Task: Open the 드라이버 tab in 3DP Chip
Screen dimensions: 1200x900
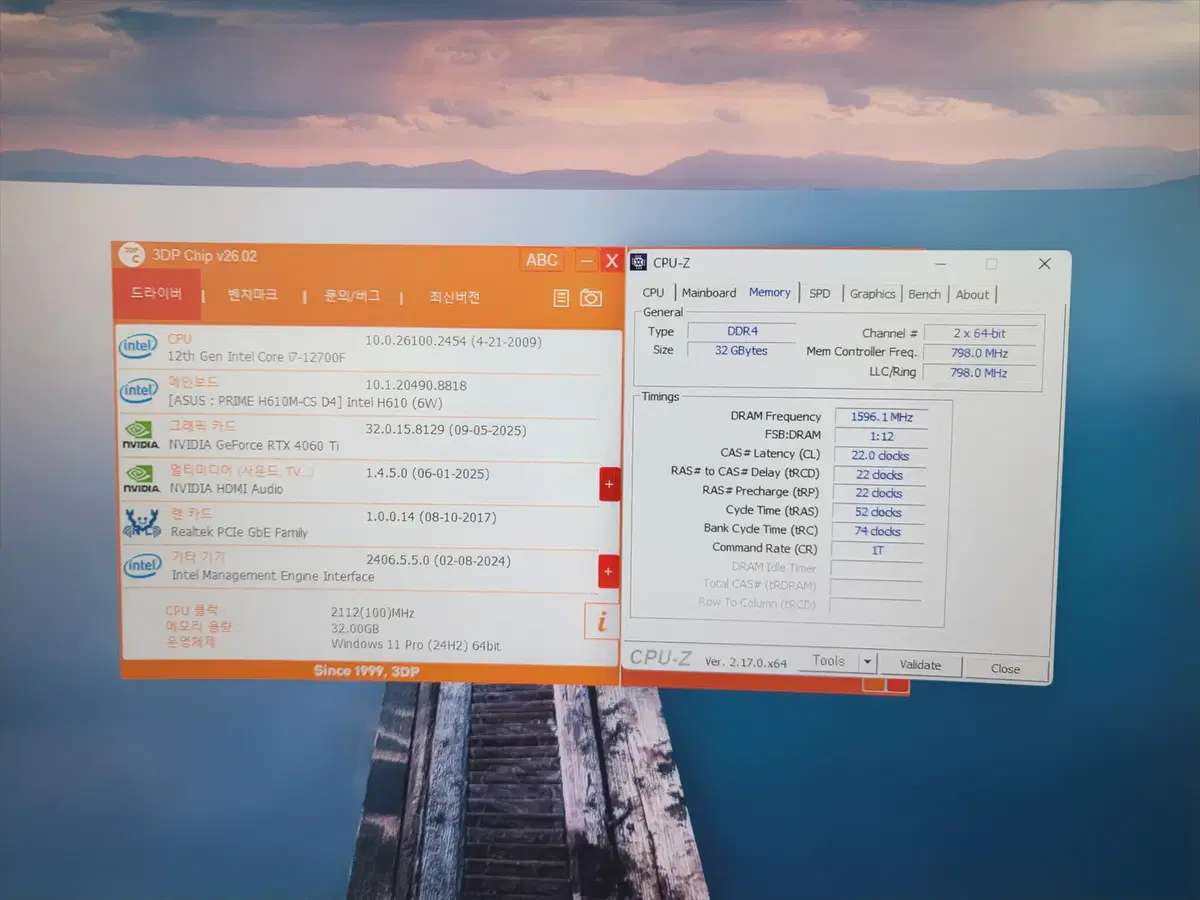Action: (157, 294)
